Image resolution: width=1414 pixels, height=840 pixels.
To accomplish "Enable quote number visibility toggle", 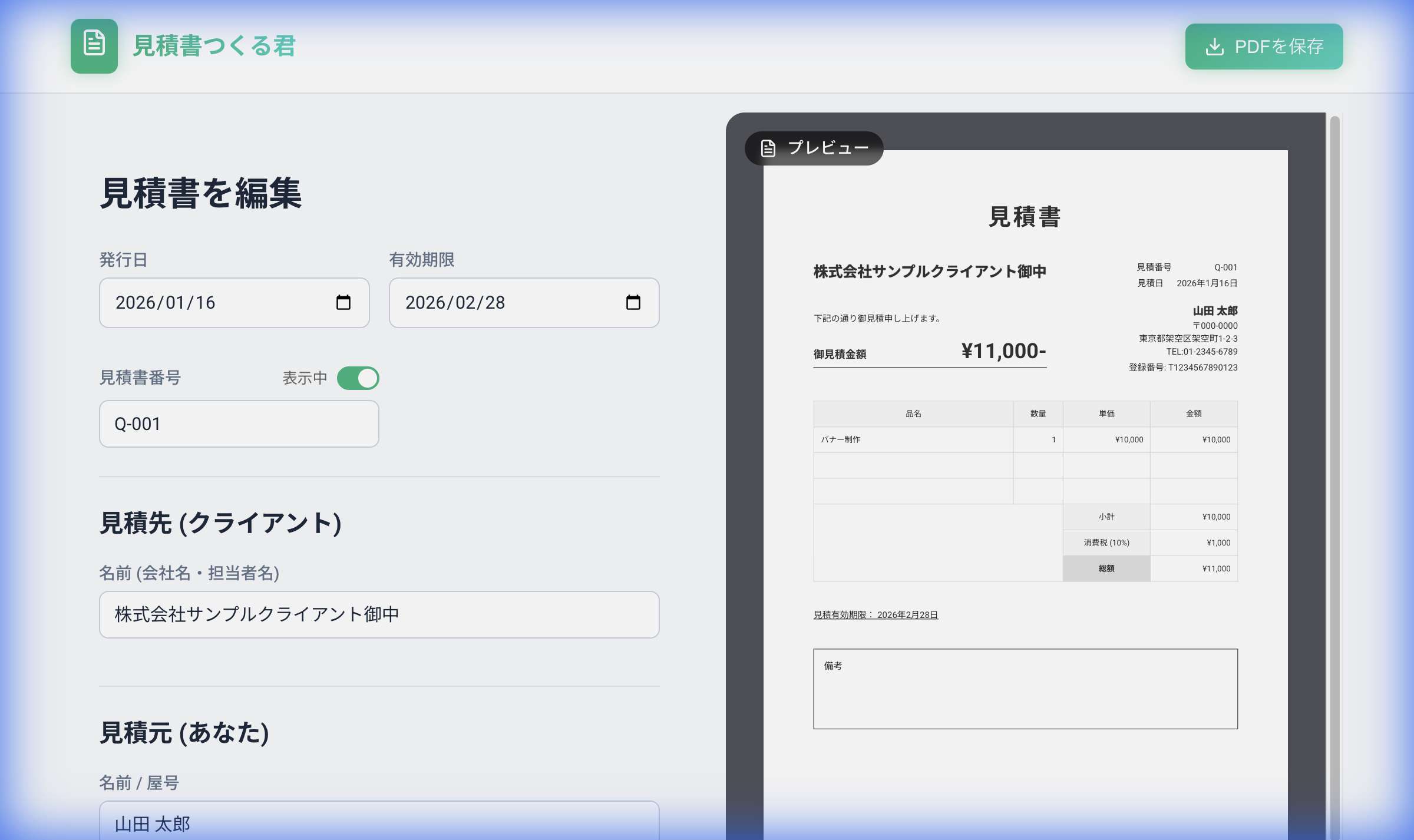I will pos(359,378).
